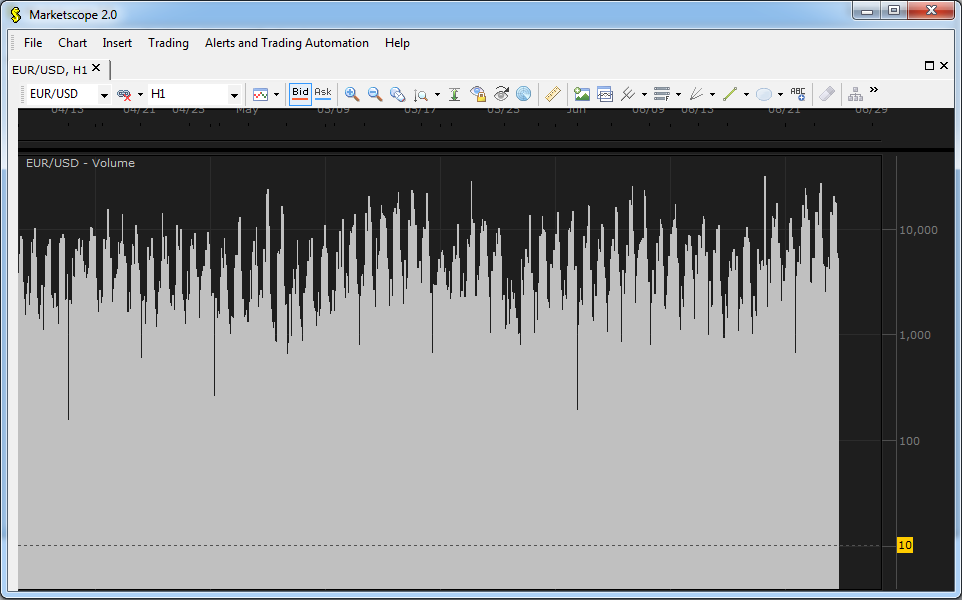Click the eraser tool icon
The width and height of the screenshot is (962, 601).
827,94
